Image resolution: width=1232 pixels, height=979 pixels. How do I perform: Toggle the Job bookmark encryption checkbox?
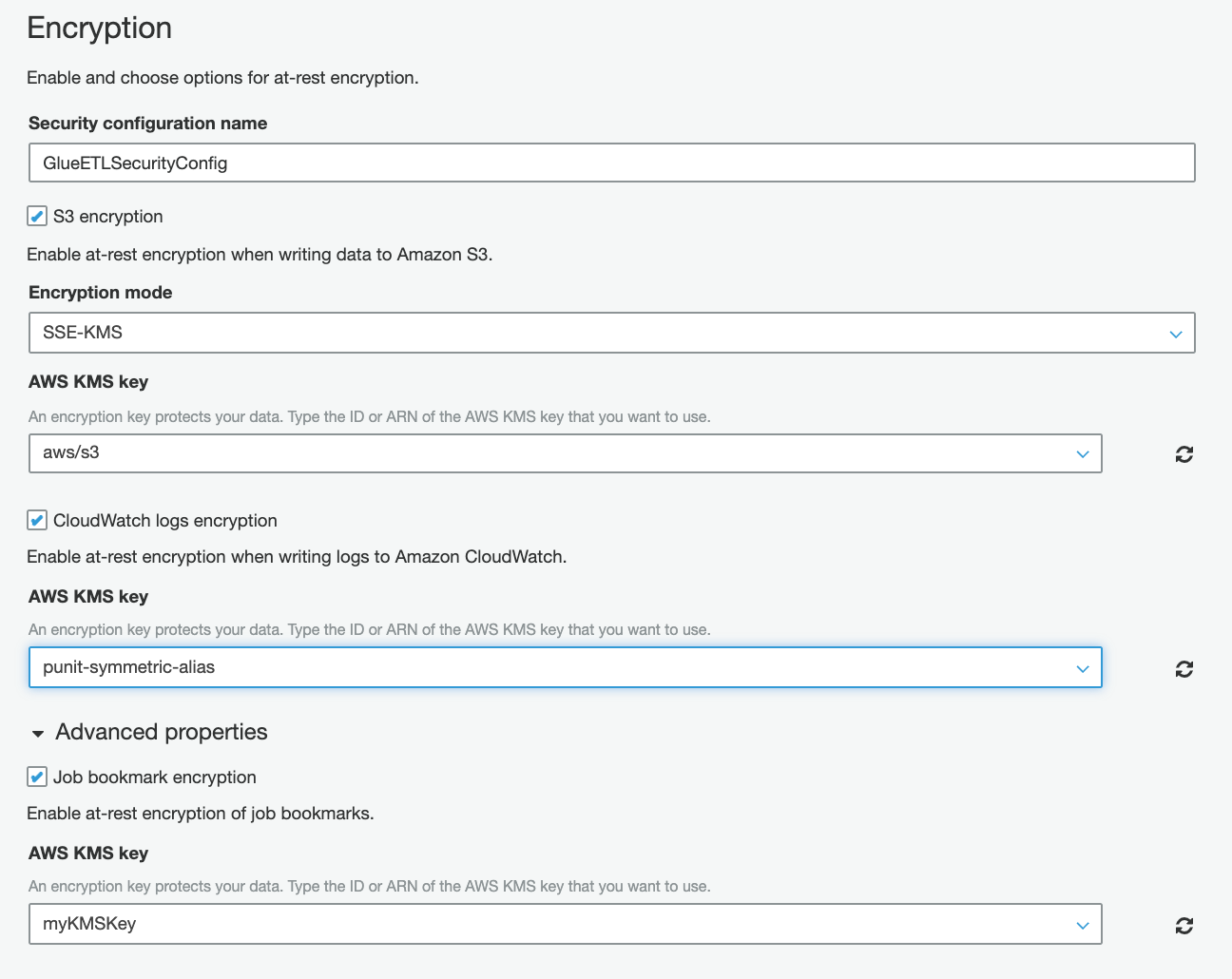[37, 777]
